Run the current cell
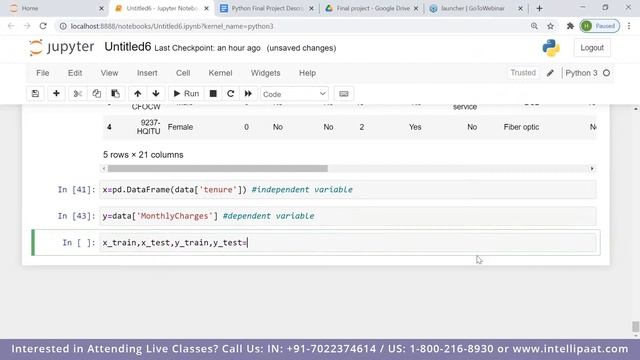 [186, 94]
